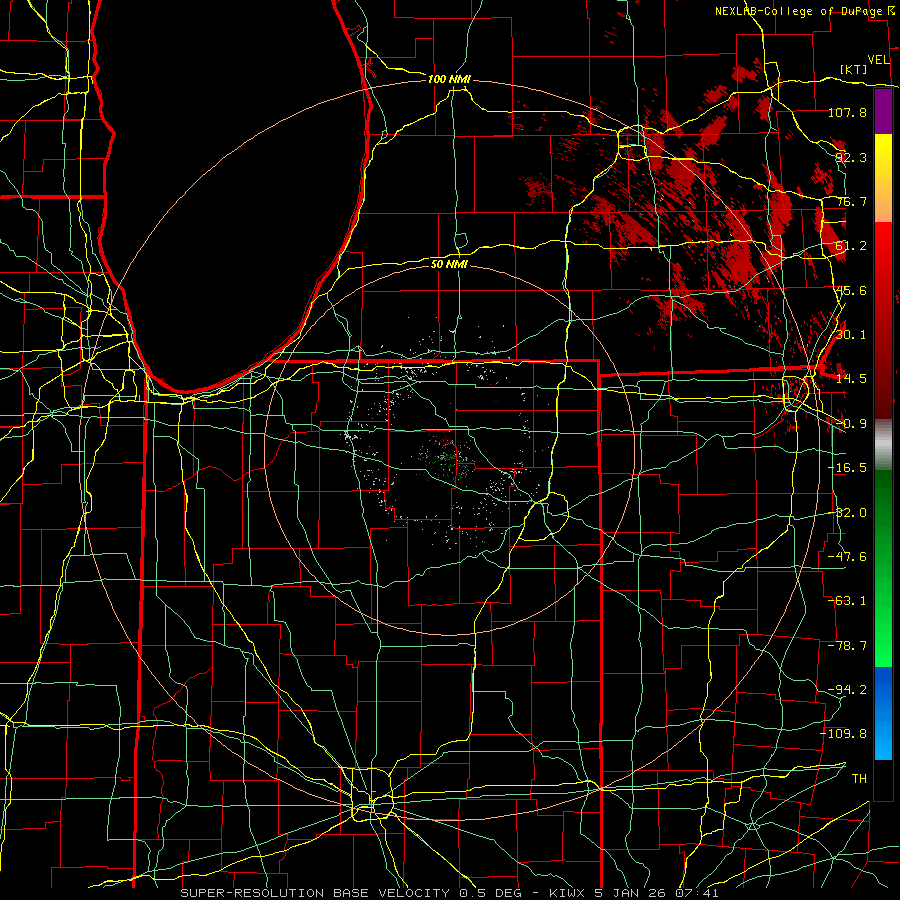Viewport: 900px width, 900px height.
Task: Click the 14.5 legend value
Action: (x=851, y=379)
